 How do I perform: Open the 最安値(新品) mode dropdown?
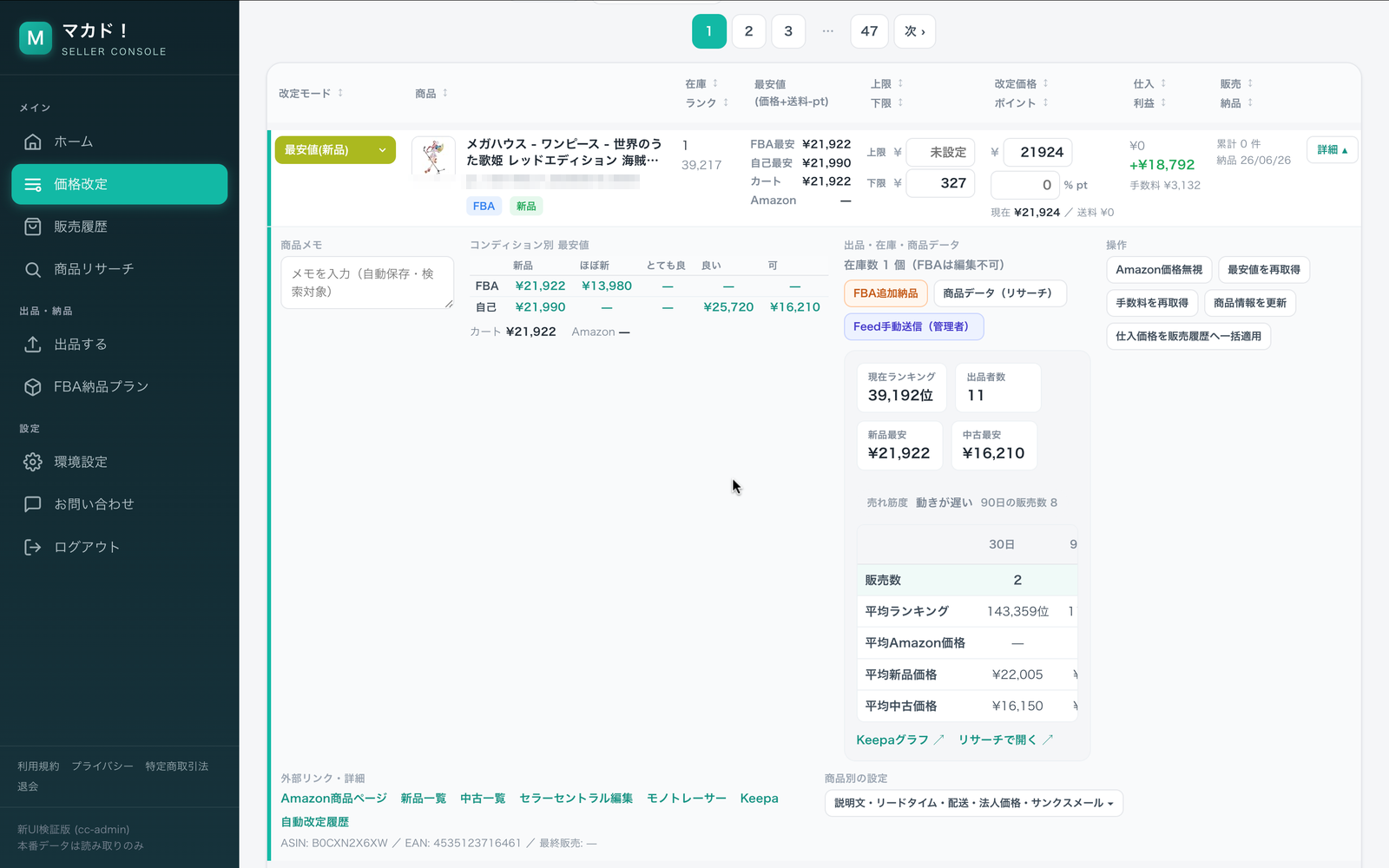click(335, 150)
